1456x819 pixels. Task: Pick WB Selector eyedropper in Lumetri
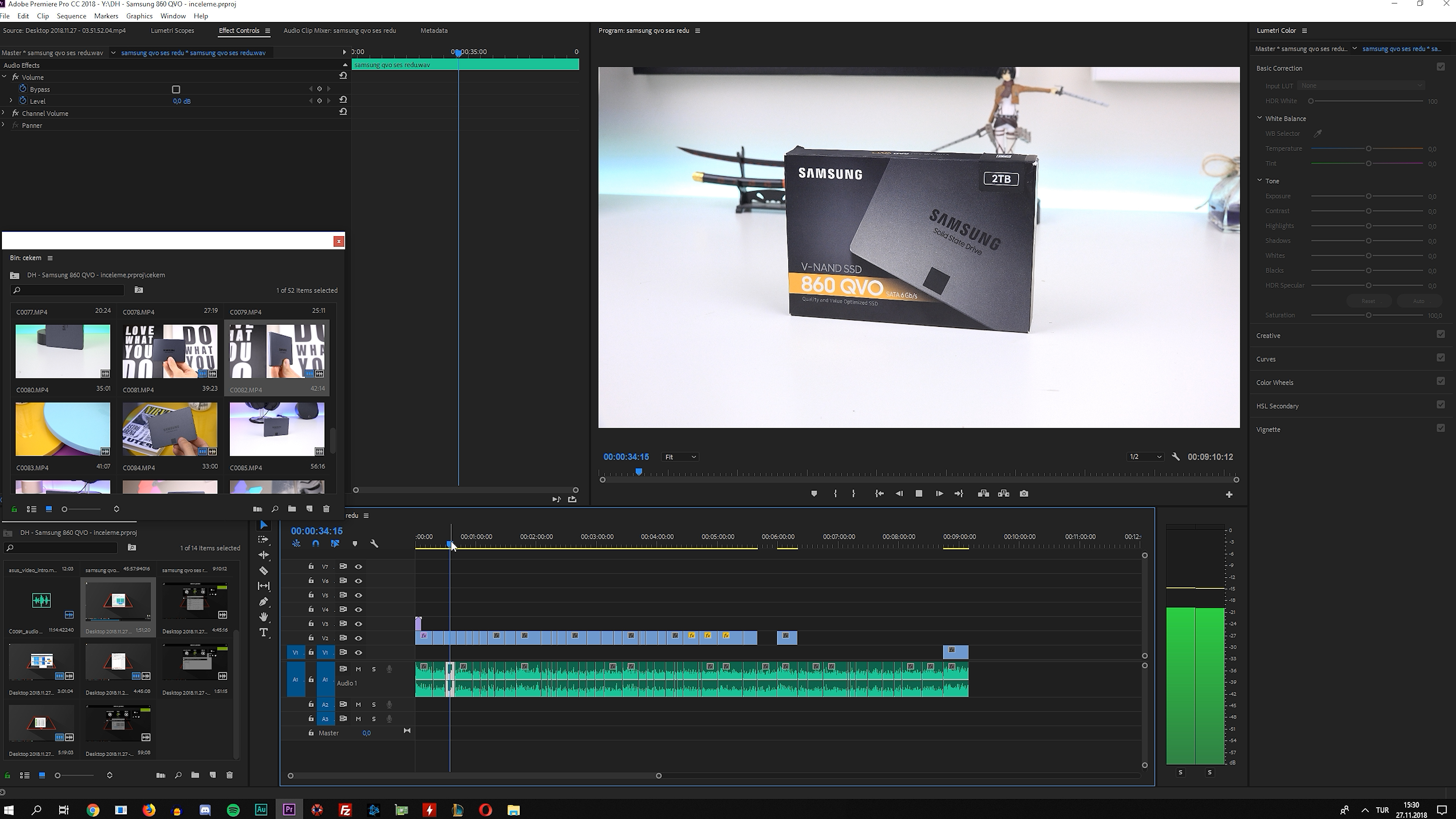tap(1318, 133)
